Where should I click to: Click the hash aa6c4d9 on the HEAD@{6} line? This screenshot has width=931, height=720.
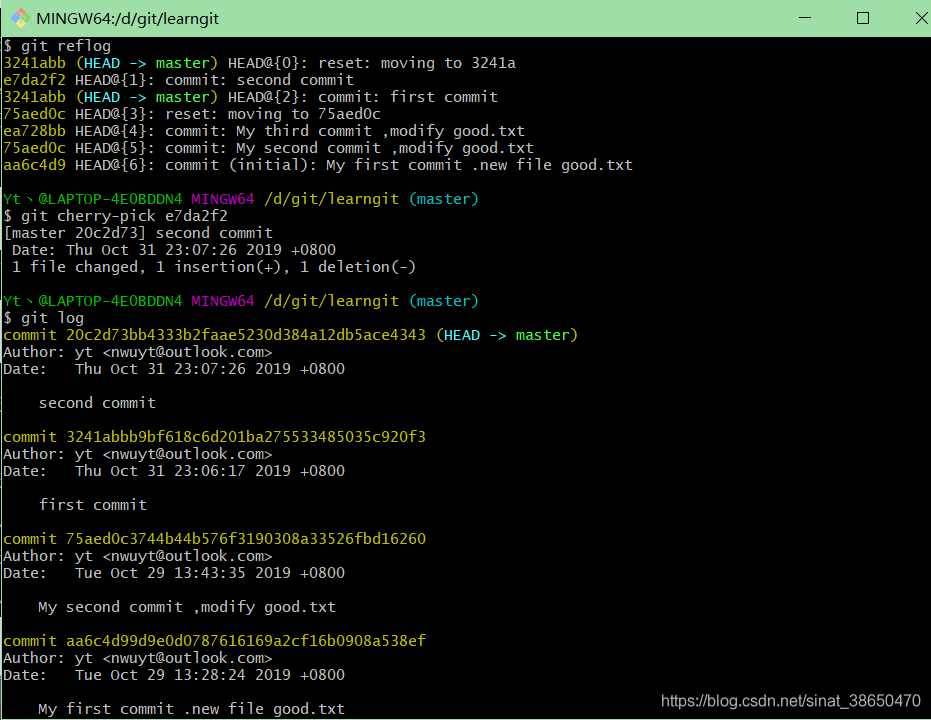(x=34, y=165)
